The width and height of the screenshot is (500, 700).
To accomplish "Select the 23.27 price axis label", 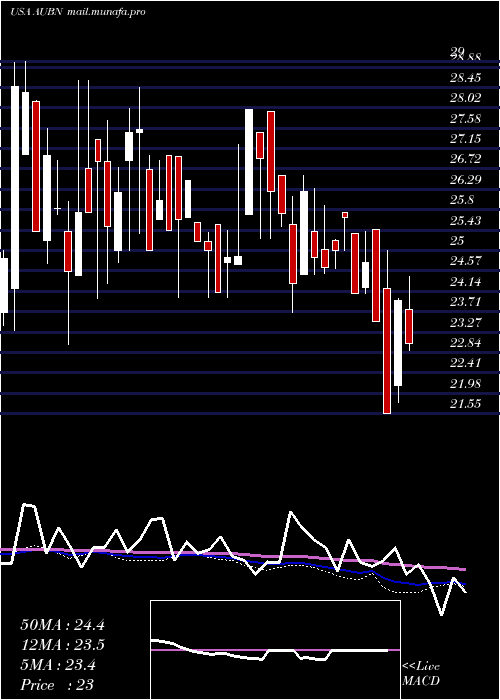I will tap(466, 322).
